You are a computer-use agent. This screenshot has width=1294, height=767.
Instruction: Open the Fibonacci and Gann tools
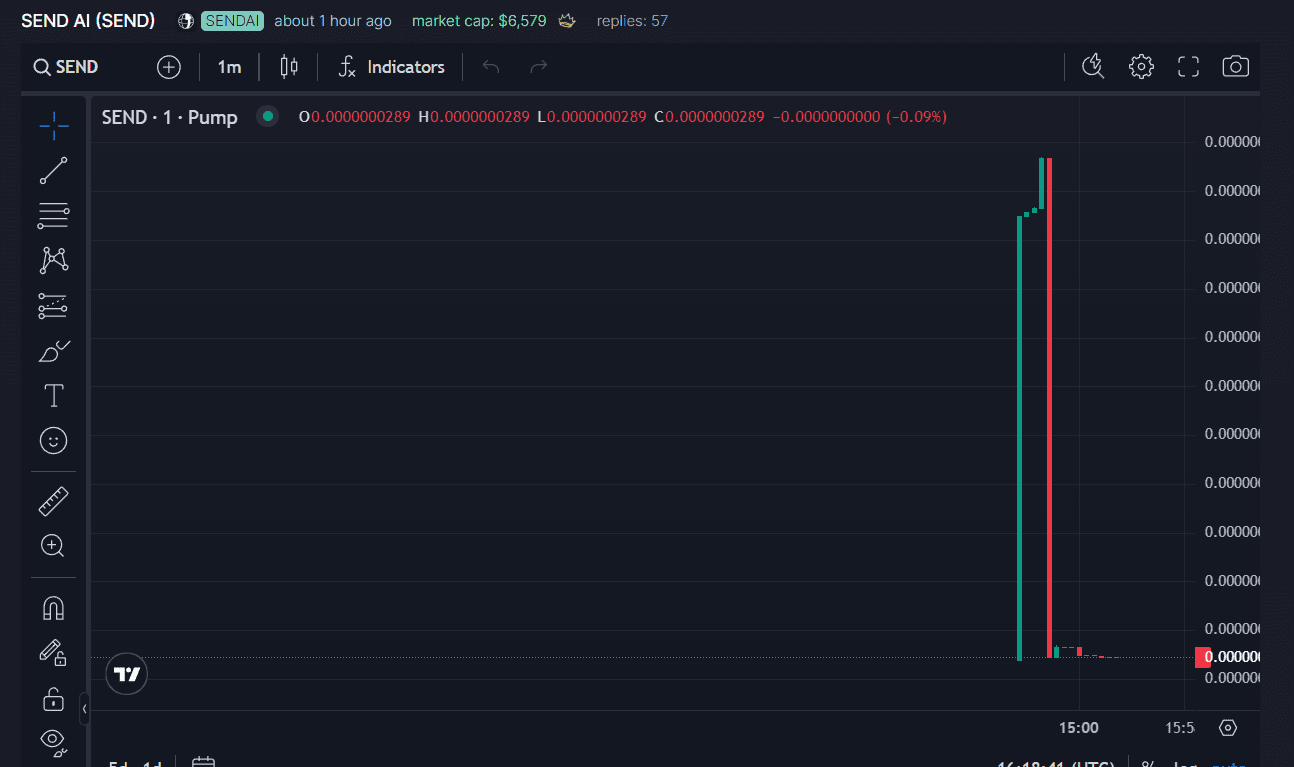click(54, 215)
